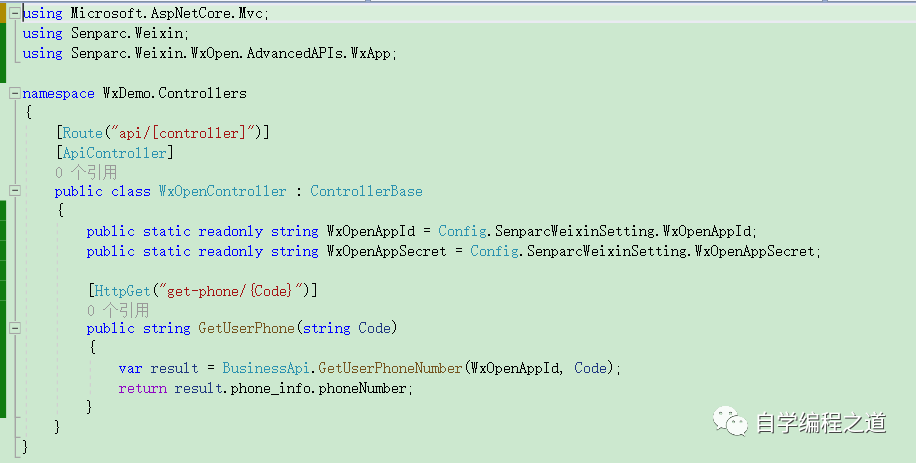Click phoneNumber in the return statement
Viewport: 916px width, 463px height.
pos(362,388)
